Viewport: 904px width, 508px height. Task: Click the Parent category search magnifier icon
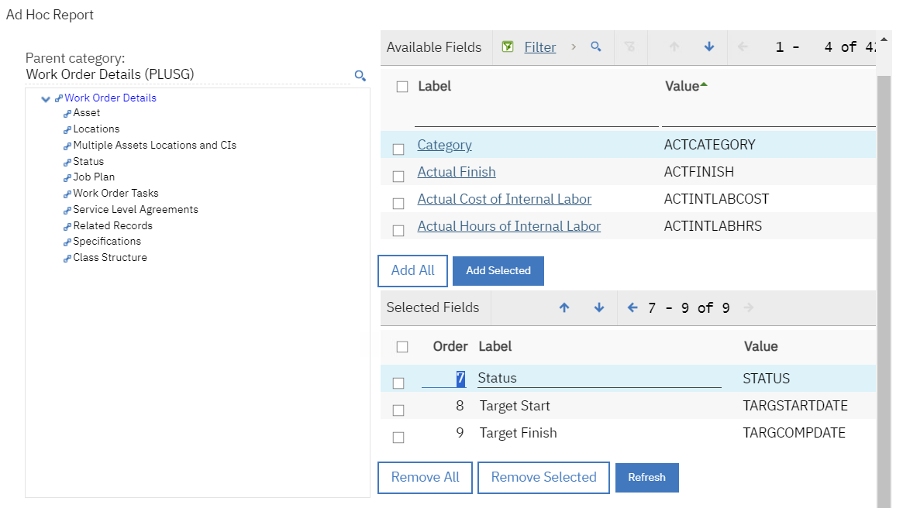point(360,75)
